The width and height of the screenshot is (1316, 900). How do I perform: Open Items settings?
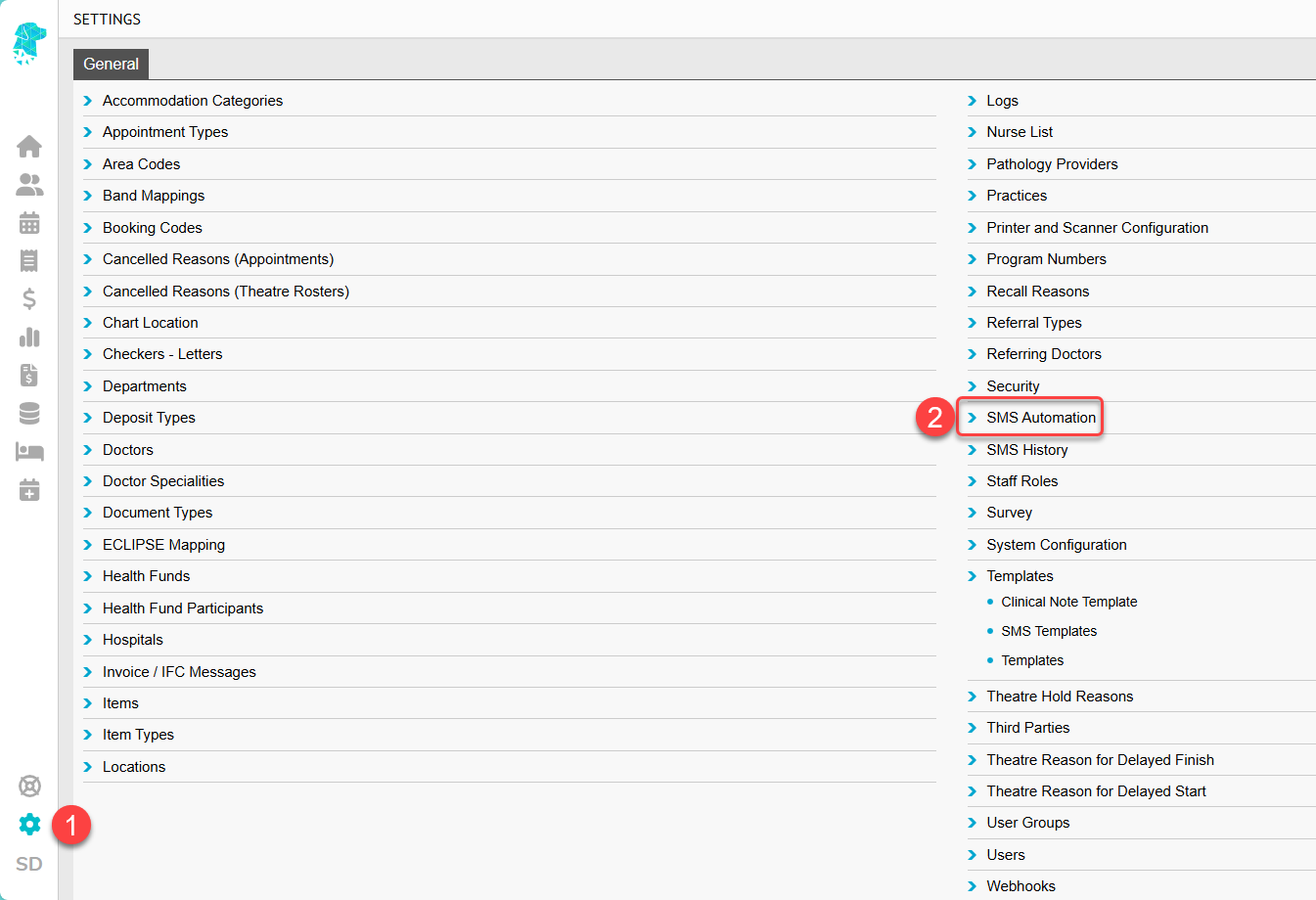coord(120,703)
